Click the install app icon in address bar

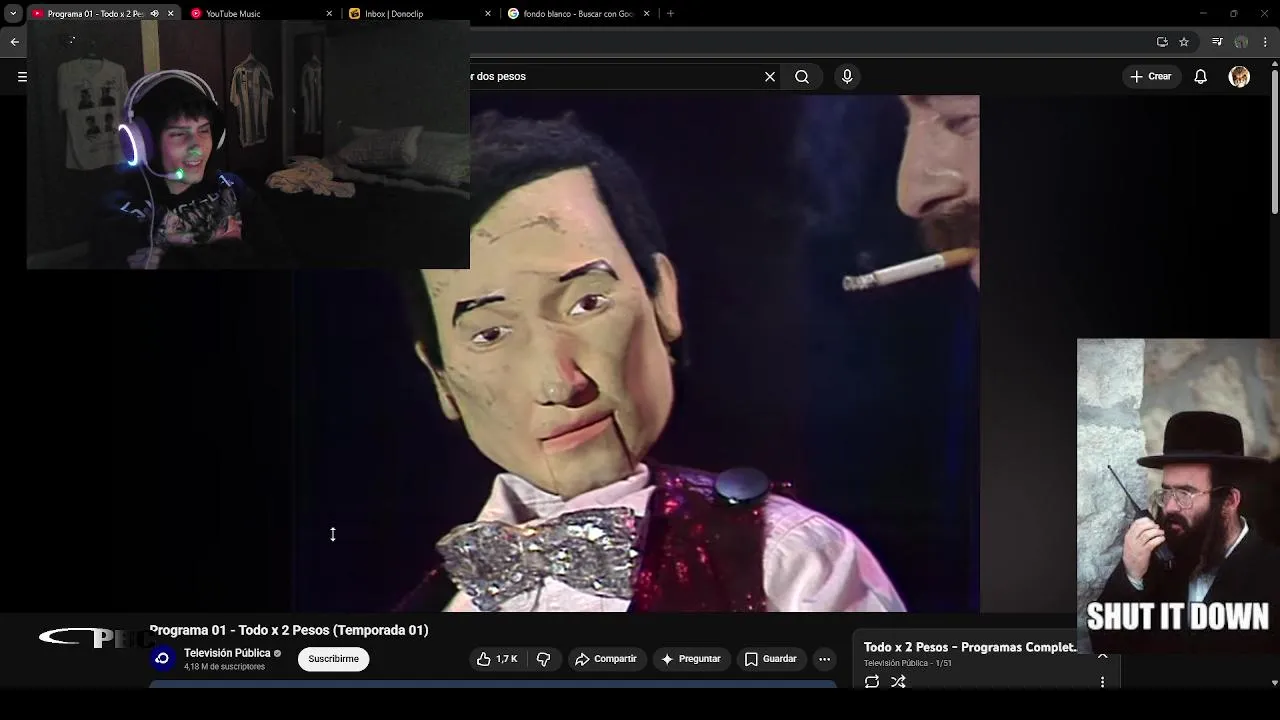click(x=1162, y=42)
